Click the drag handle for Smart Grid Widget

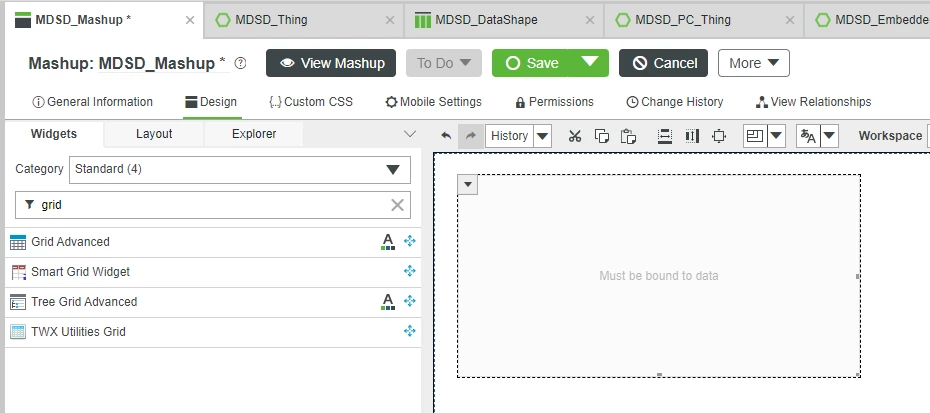(409, 271)
